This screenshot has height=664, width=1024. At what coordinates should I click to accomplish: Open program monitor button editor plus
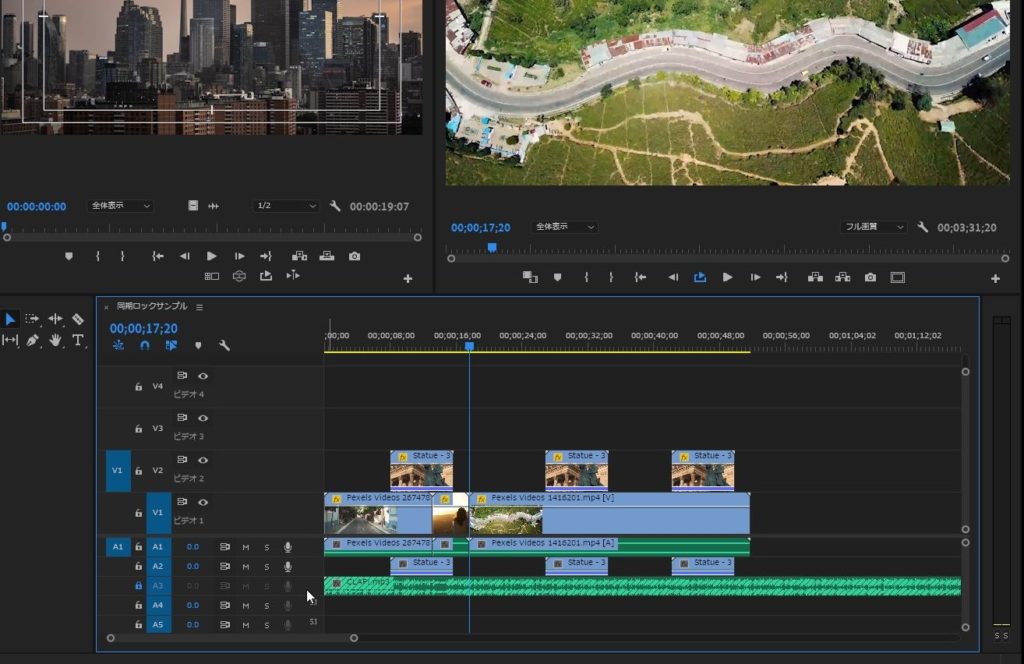pos(995,279)
